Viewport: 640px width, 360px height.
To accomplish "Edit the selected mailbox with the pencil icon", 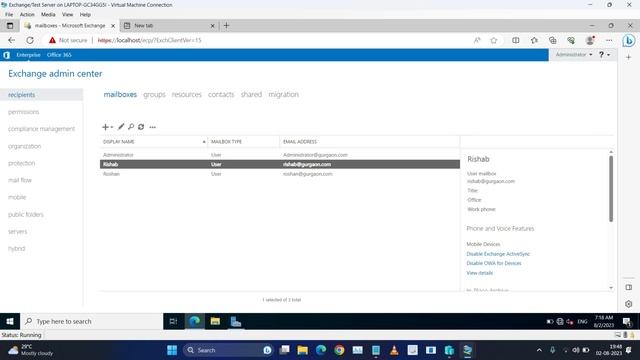I will pyautogui.click(x=121, y=127).
